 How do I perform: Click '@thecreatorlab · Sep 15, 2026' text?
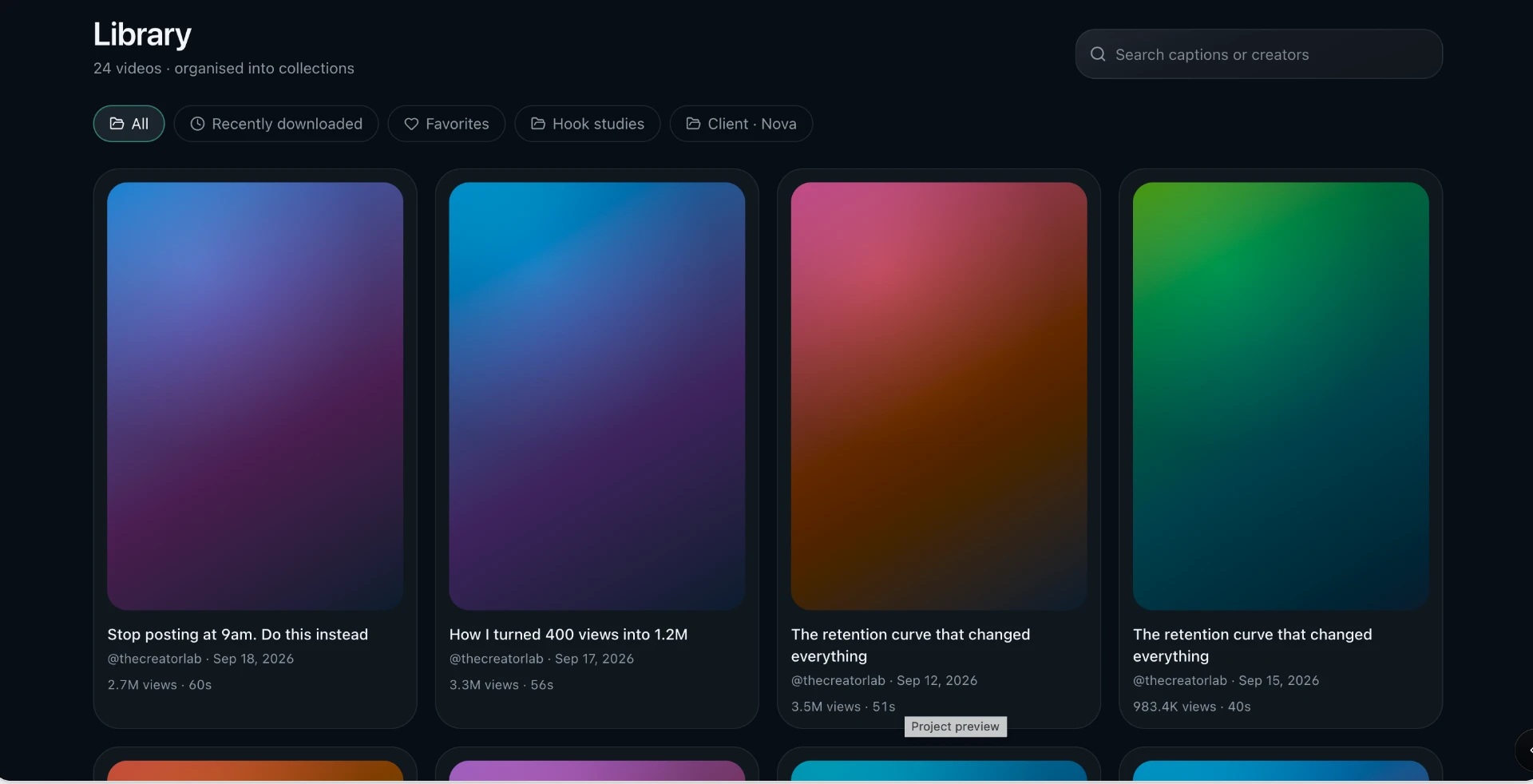[1226, 680]
